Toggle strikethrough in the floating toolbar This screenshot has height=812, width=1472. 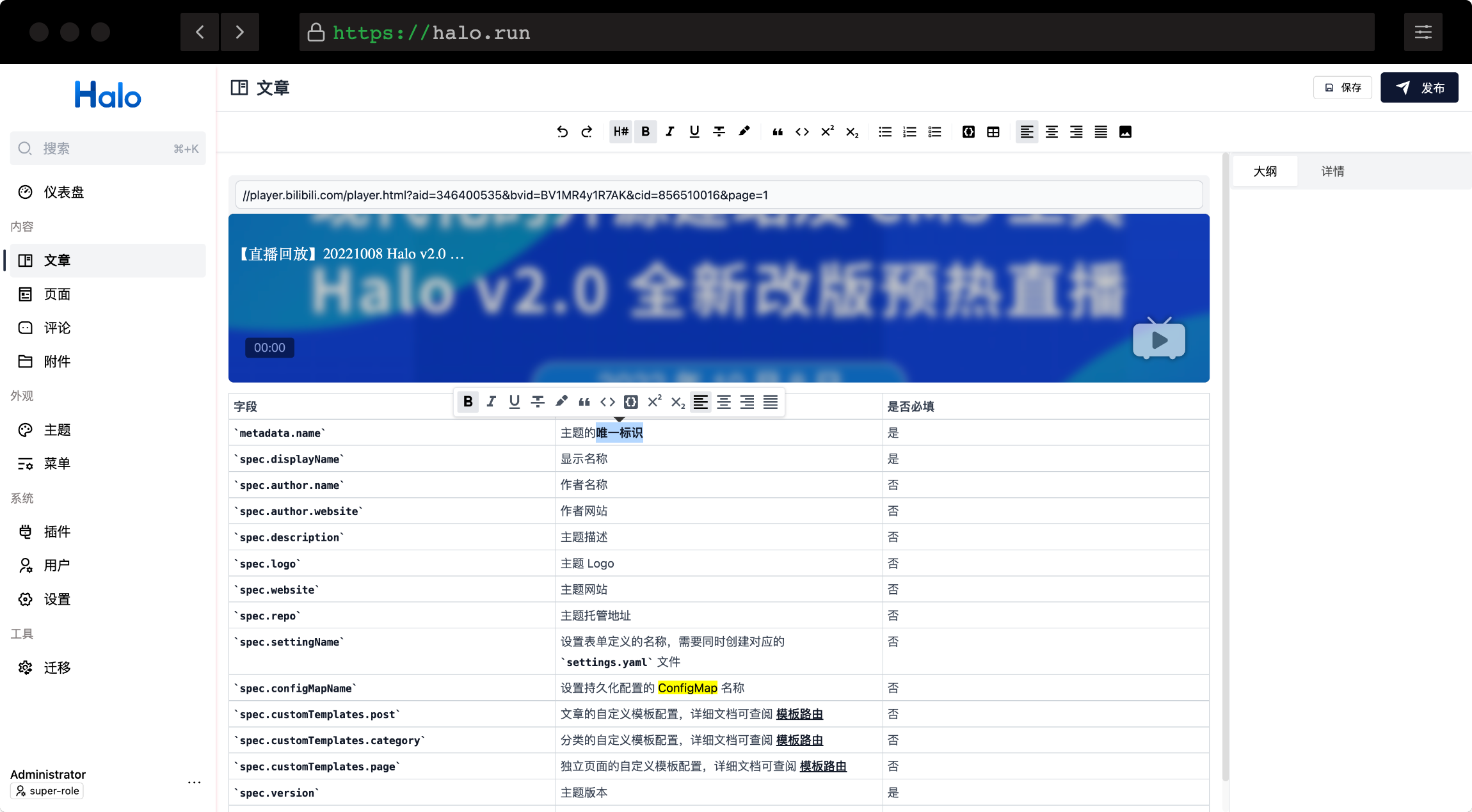pyautogui.click(x=538, y=402)
